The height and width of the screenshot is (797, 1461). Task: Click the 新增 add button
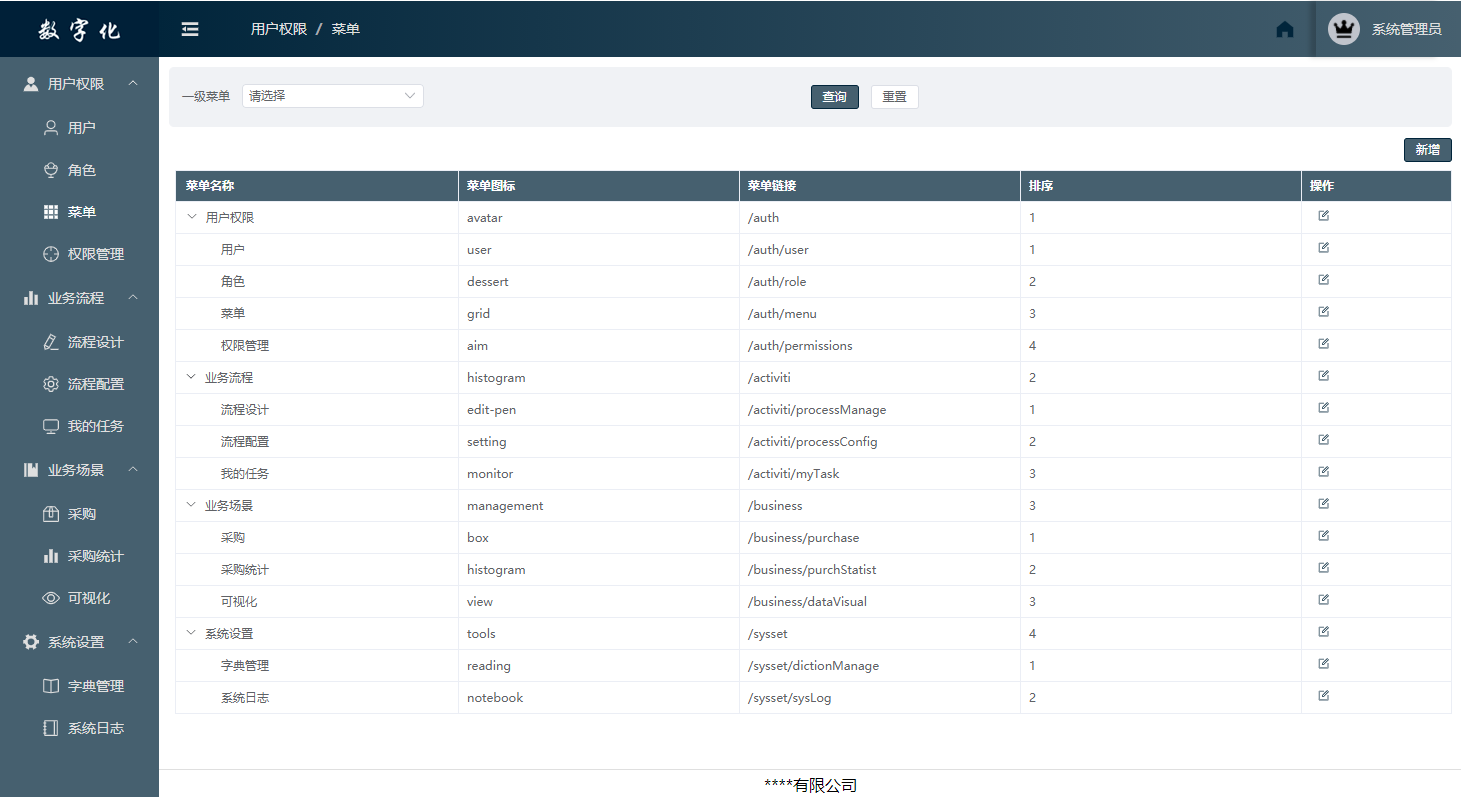pyautogui.click(x=1427, y=150)
